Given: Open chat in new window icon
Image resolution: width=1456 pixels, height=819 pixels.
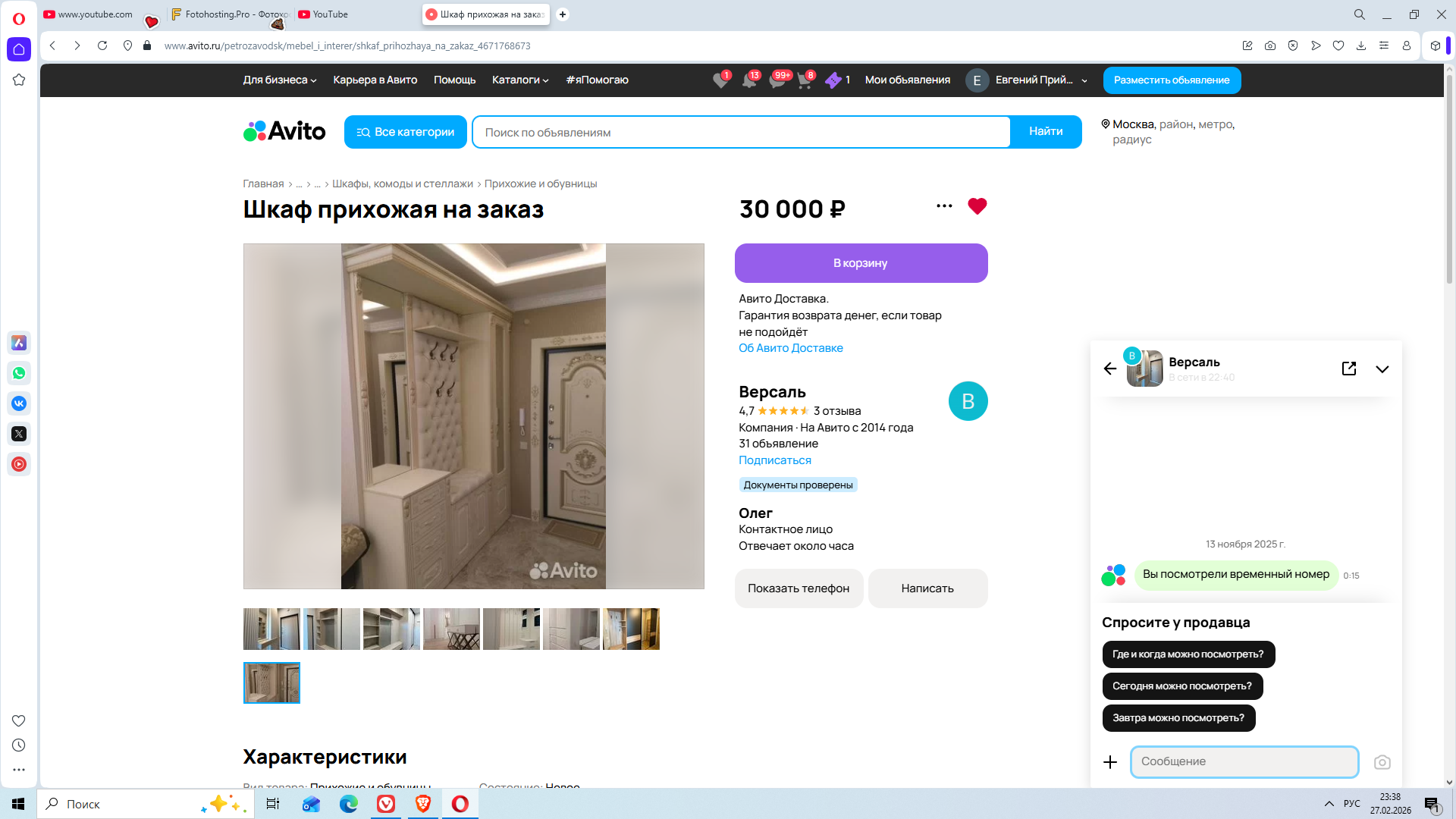Looking at the screenshot, I should pos(1348,369).
